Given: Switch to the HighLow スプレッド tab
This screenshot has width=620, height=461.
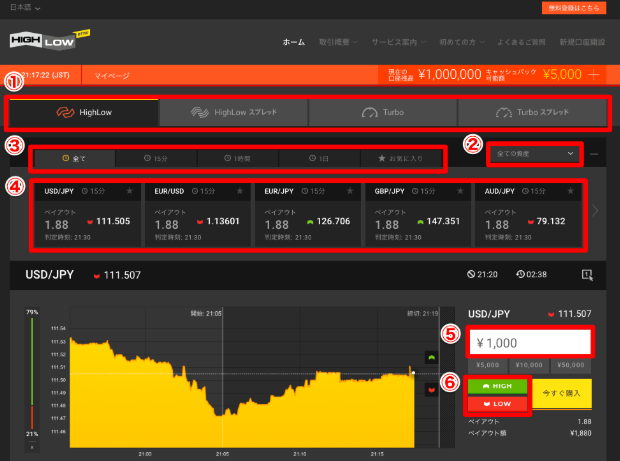Looking at the screenshot, I should pyautogui.click(x=234, y=112).
